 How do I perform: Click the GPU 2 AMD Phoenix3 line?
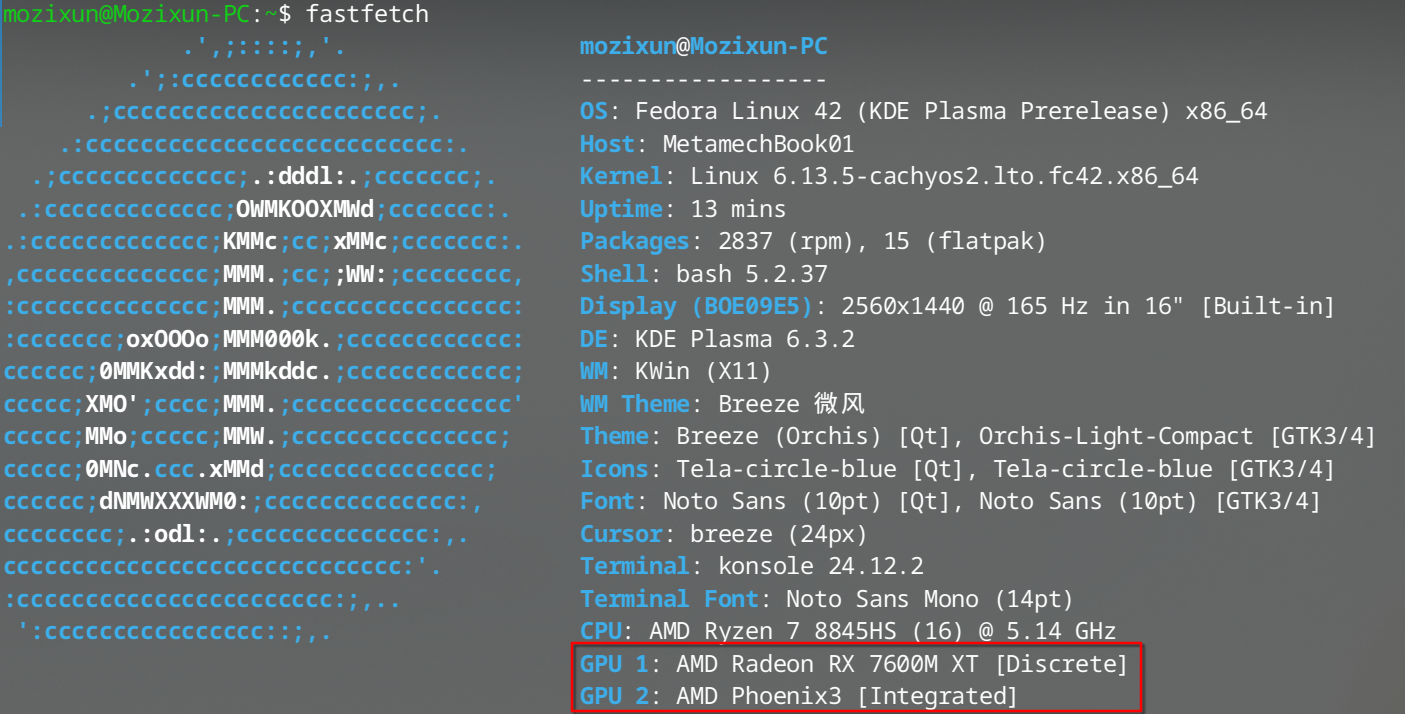pyautogui.click(x=798, y=695)
